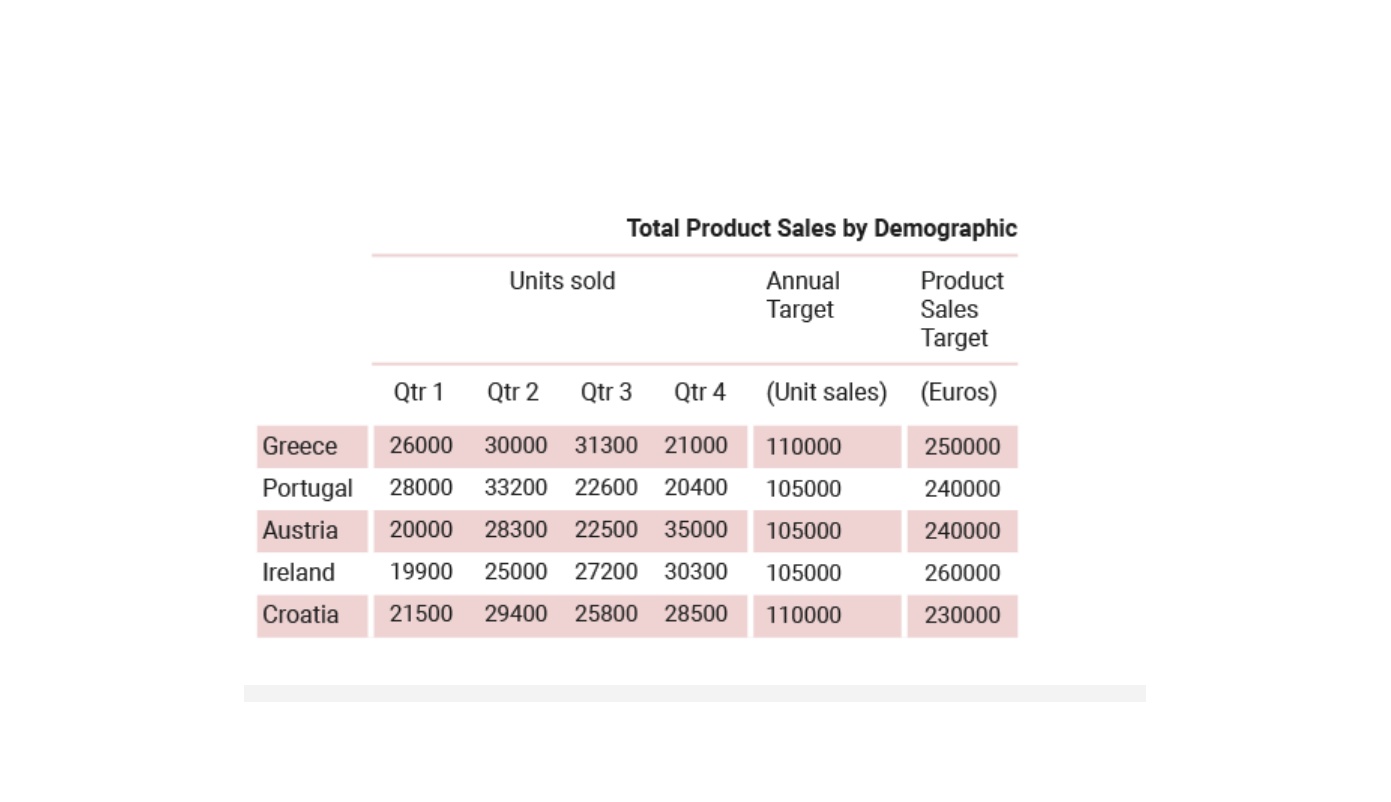Click the Qtr 2 column heading
This screenshot has height=802, width=1391.
[x=513, y=392]
